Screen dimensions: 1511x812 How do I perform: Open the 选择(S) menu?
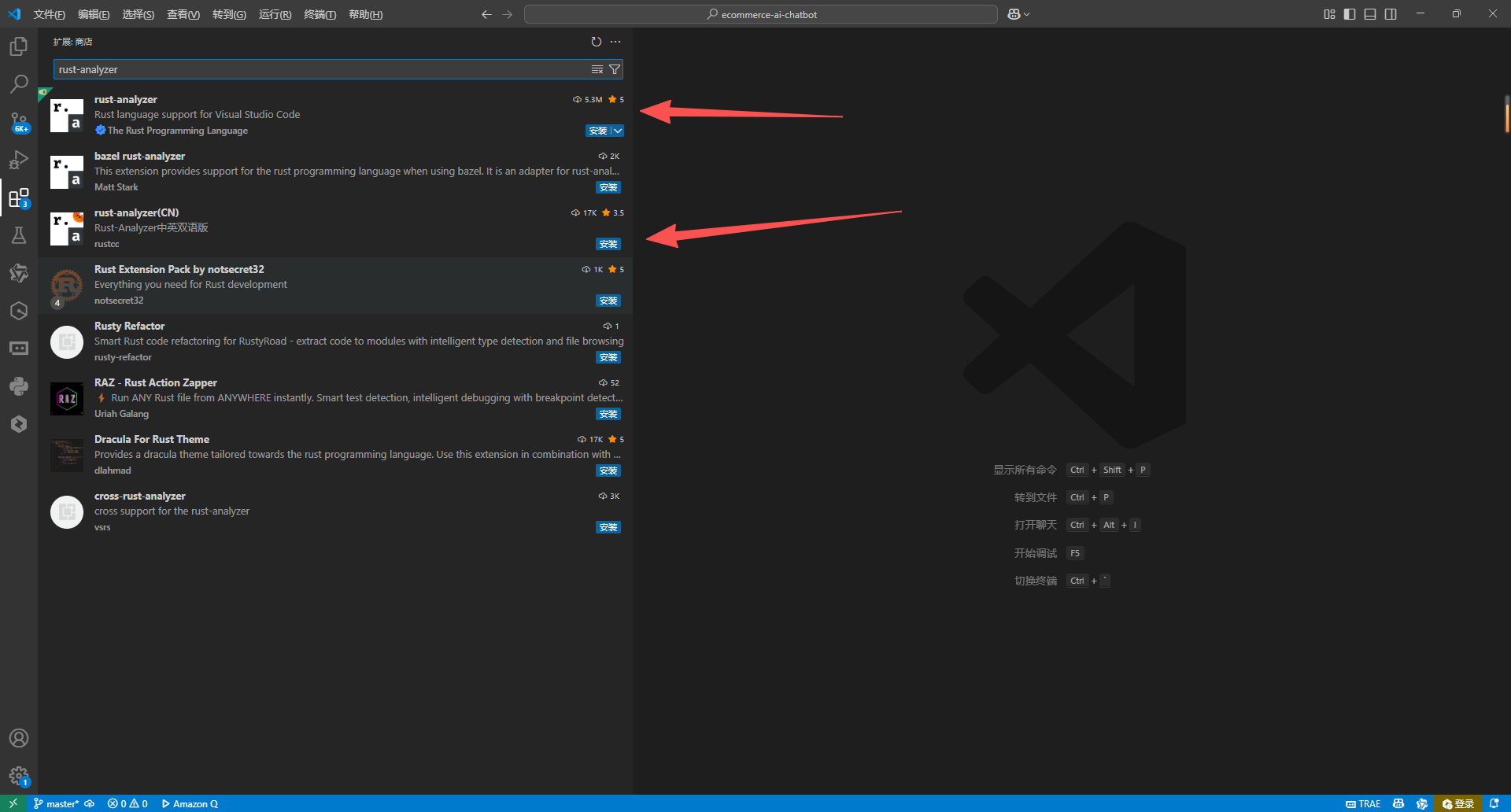pyautogui.click(x=139, y=14)
